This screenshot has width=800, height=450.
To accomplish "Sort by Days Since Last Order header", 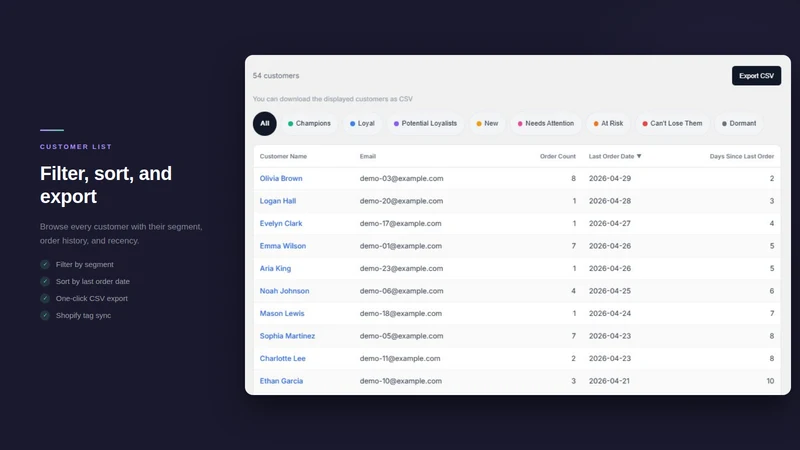I will (x=742, y=156).
